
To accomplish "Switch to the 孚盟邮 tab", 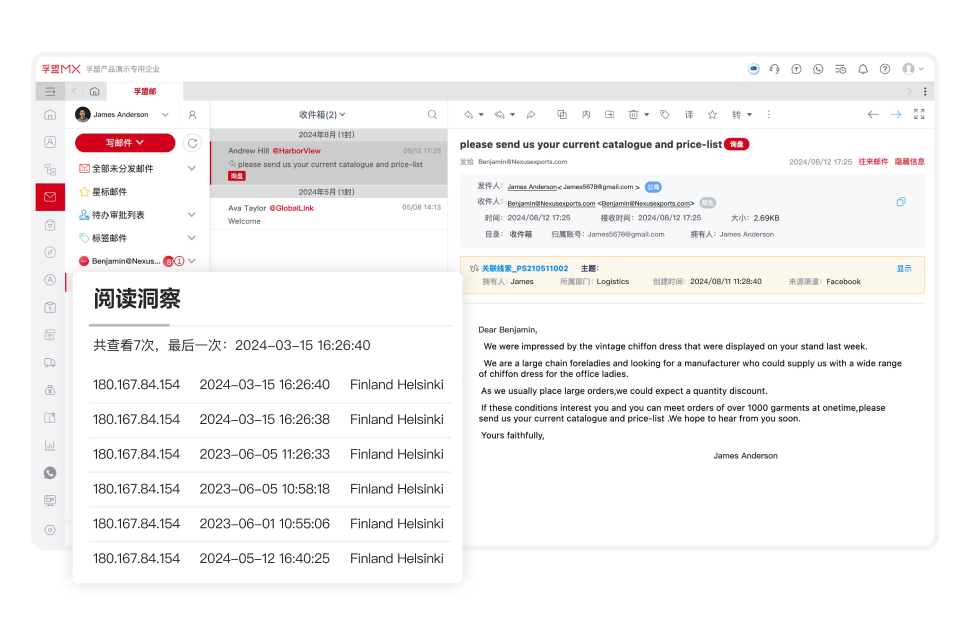I will [x=145, y=91].
